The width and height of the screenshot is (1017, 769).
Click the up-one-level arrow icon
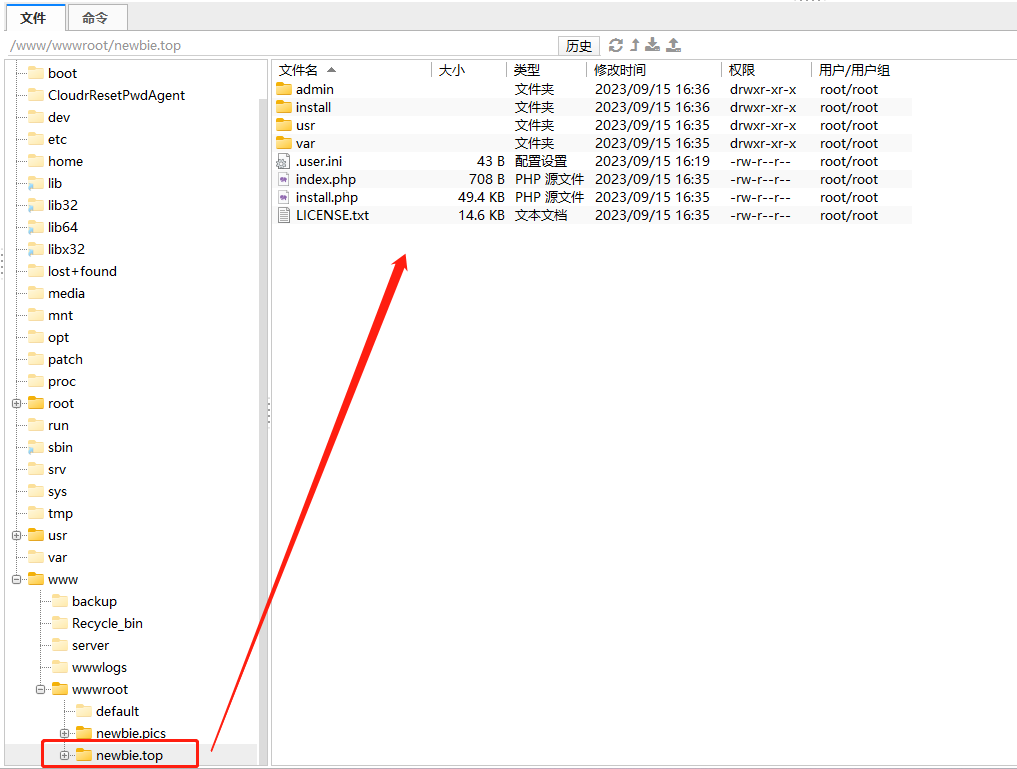tap(635, 45)
